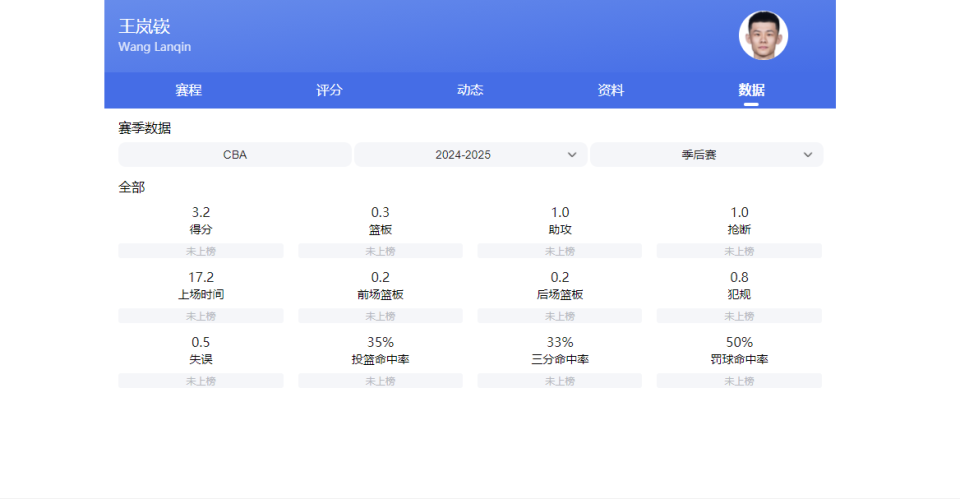Select the CBA league filter
The width and height of the screenshot is (960, 499).
click(x=234, y=155)
